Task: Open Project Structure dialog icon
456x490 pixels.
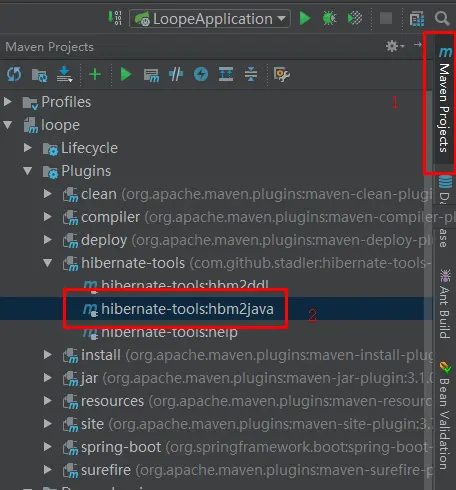Action: (417, 19)
